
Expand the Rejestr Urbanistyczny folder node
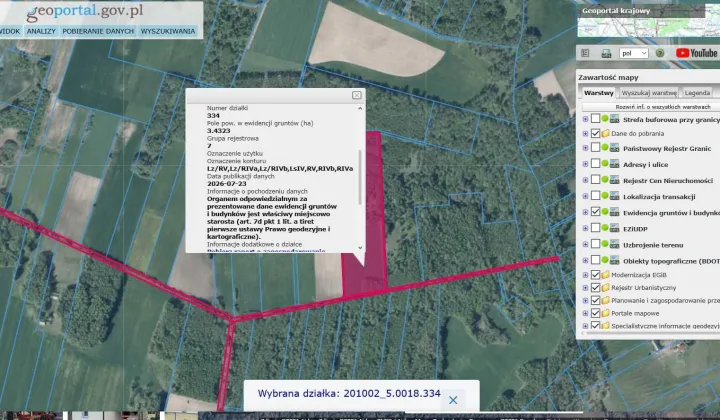(x=585, y=288)
